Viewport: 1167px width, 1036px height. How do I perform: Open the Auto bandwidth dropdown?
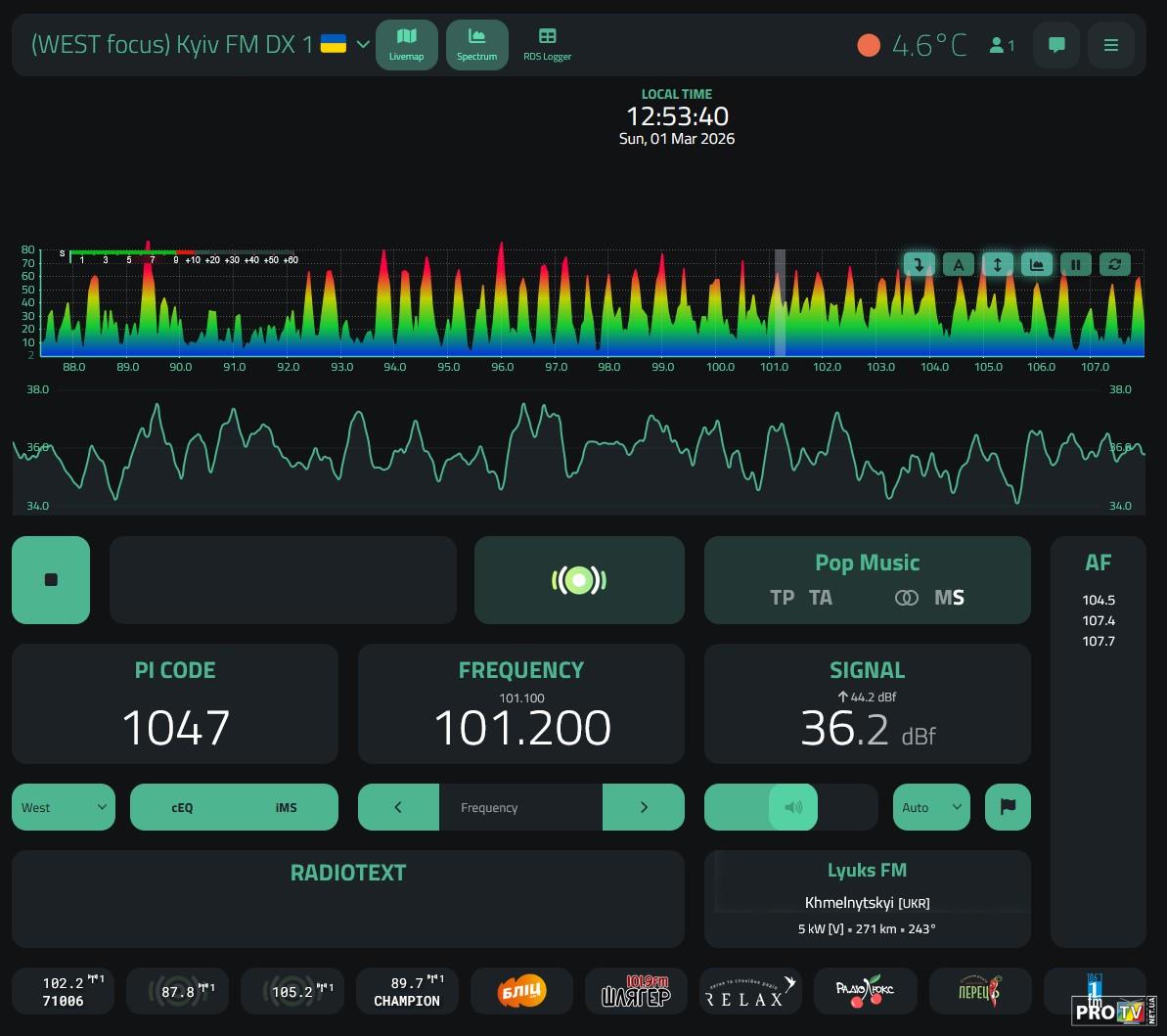click(x=930, y=807)
